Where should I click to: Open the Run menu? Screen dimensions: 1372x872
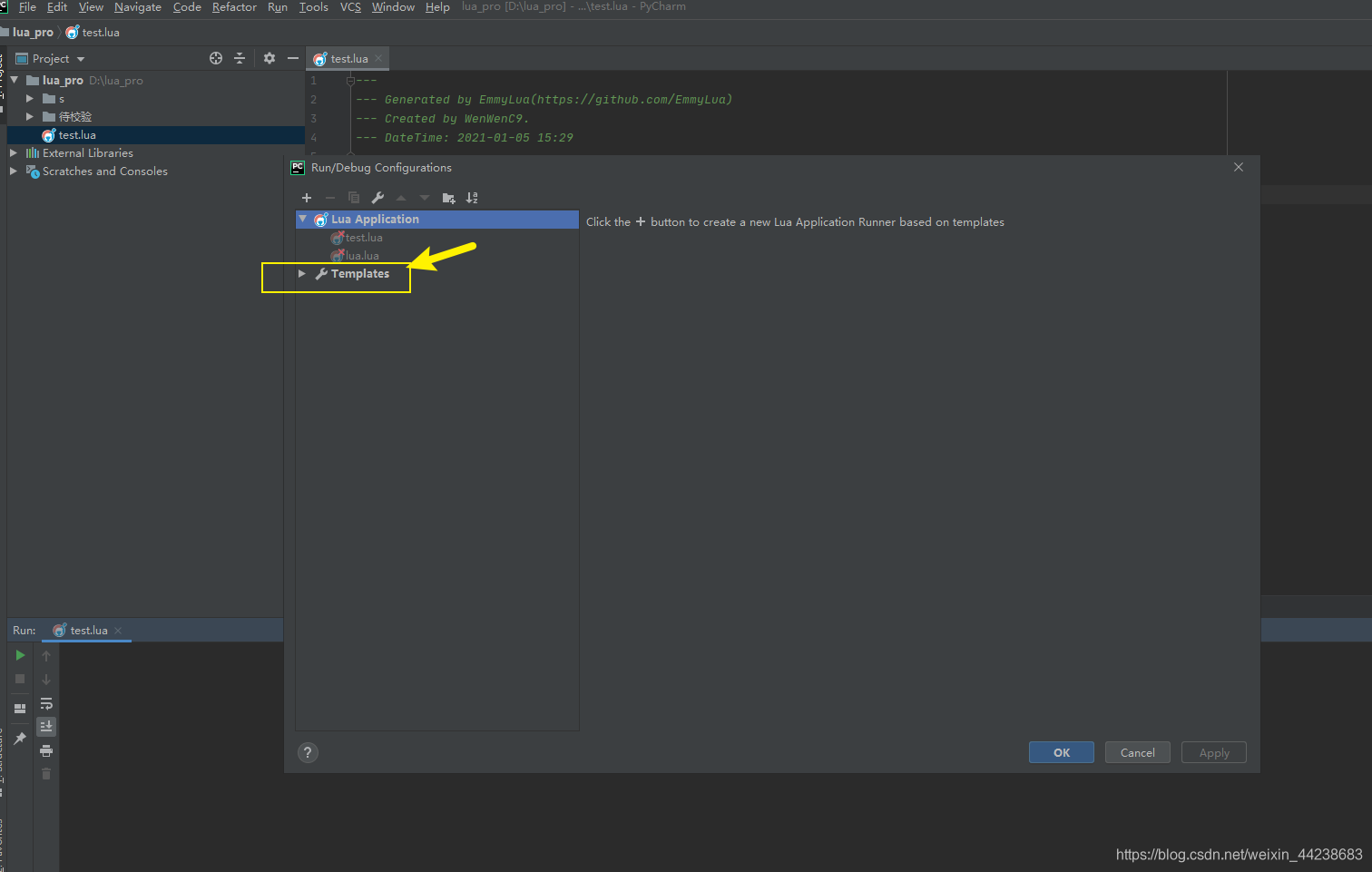278,6
